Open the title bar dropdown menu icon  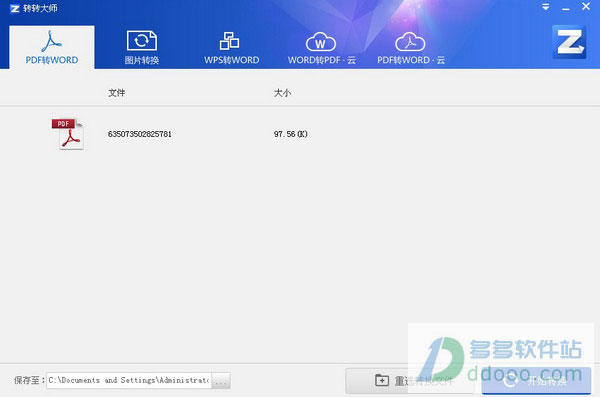pyautogui.click(x=546, y=7)
